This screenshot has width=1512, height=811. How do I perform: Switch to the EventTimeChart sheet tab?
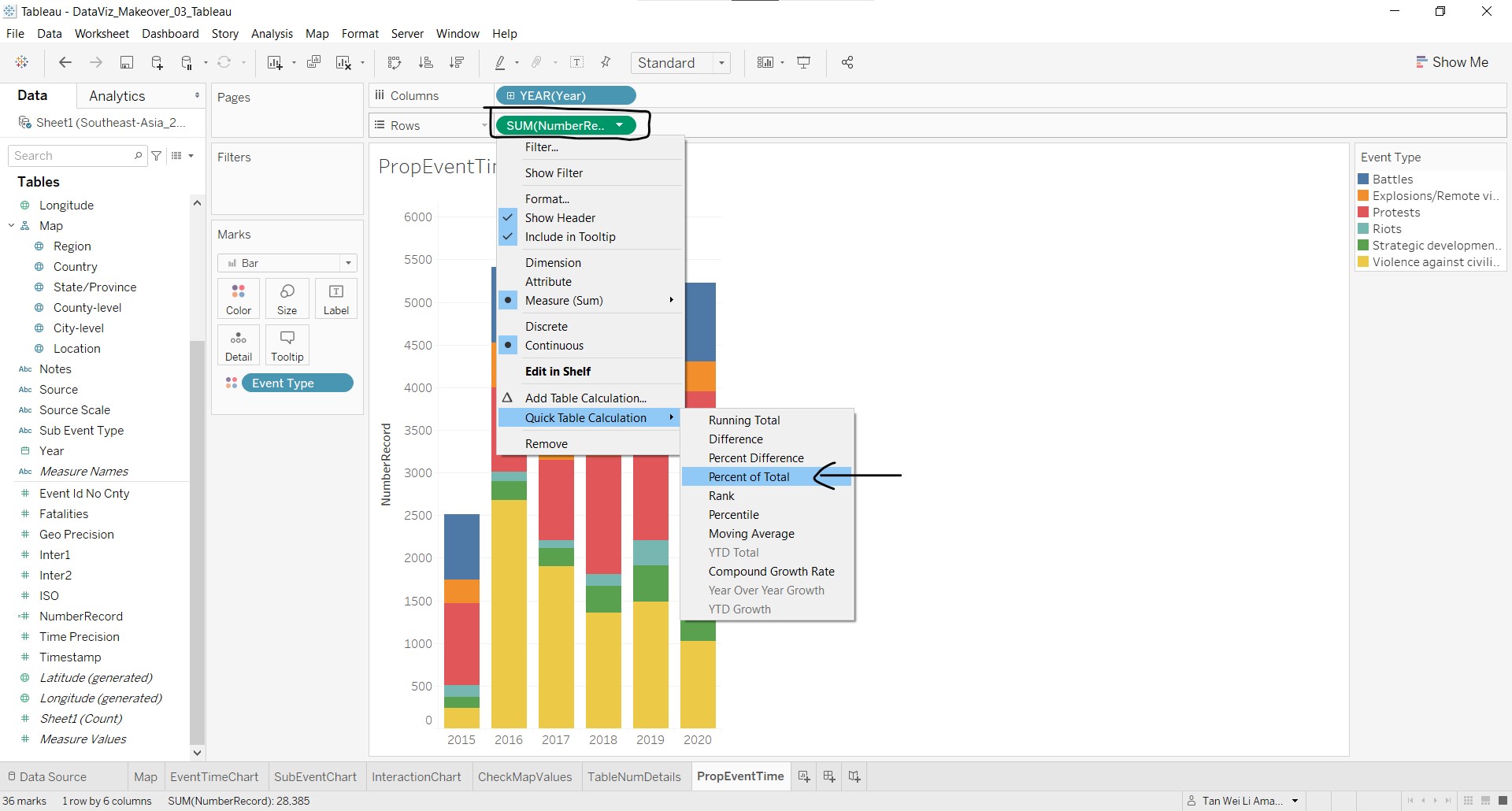pyautogui.click(x=214, y=776)
